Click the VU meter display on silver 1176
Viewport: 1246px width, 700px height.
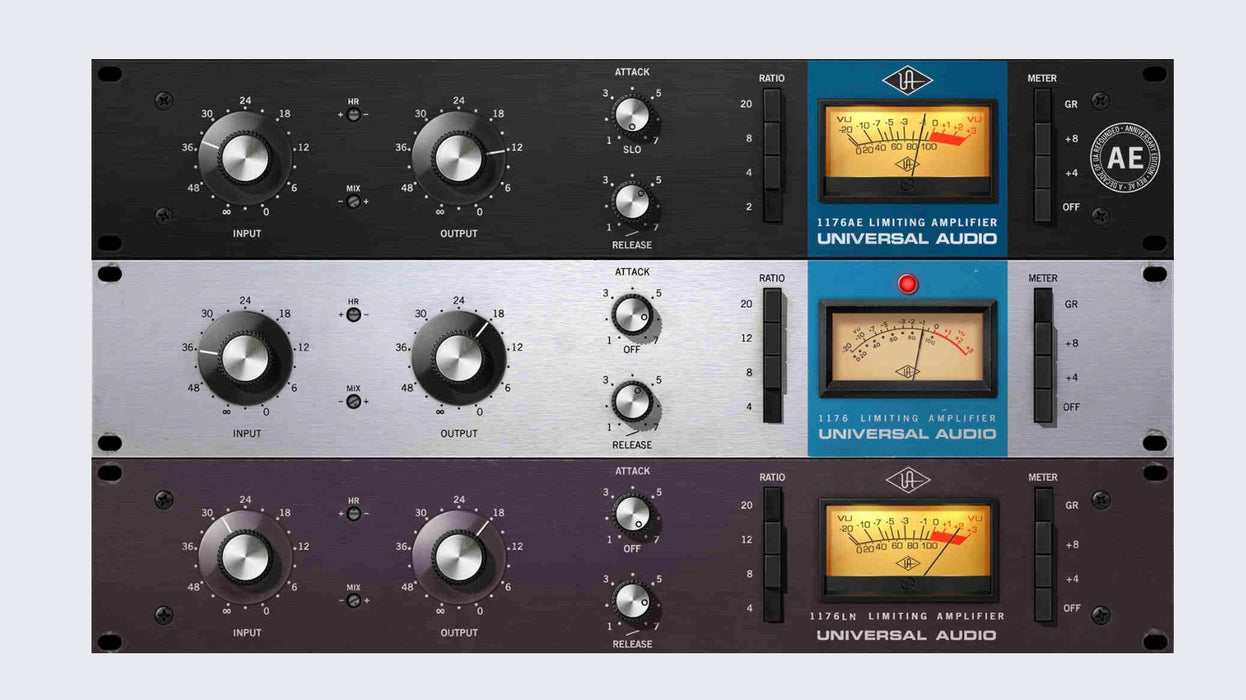pyautogui.click(x=908, y=348)
